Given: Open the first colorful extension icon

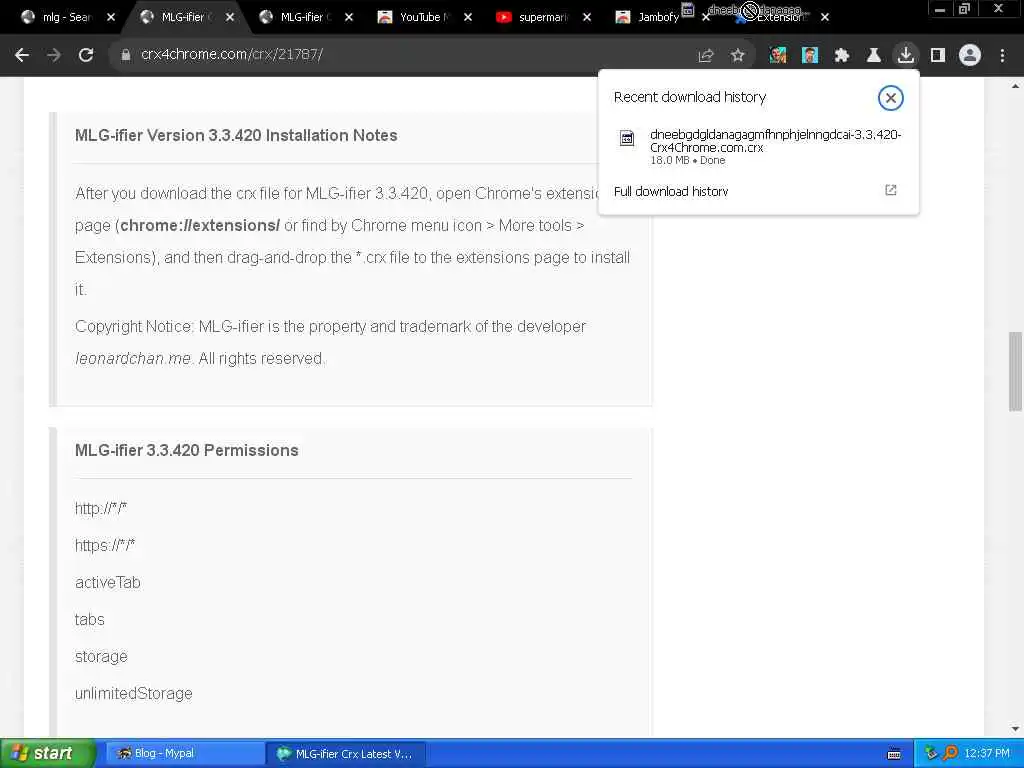Looking at the screenshot, I should [778, 56].
